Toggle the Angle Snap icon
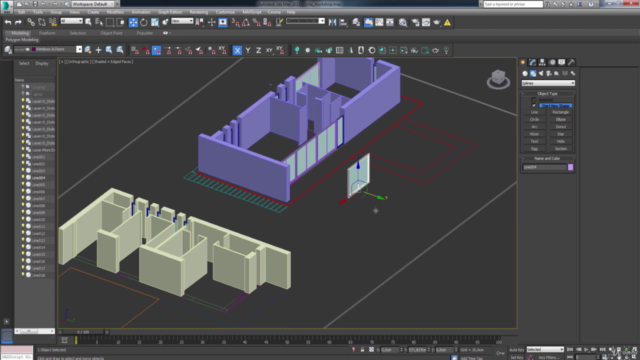640x360 pixels. click(x=246, y=22)
